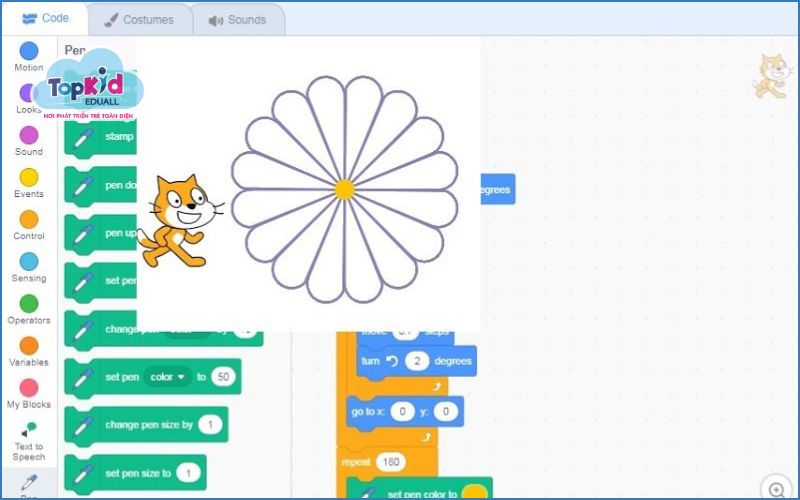Select the Control block category
The image size is (800, 500).
(x=29, y=225)
